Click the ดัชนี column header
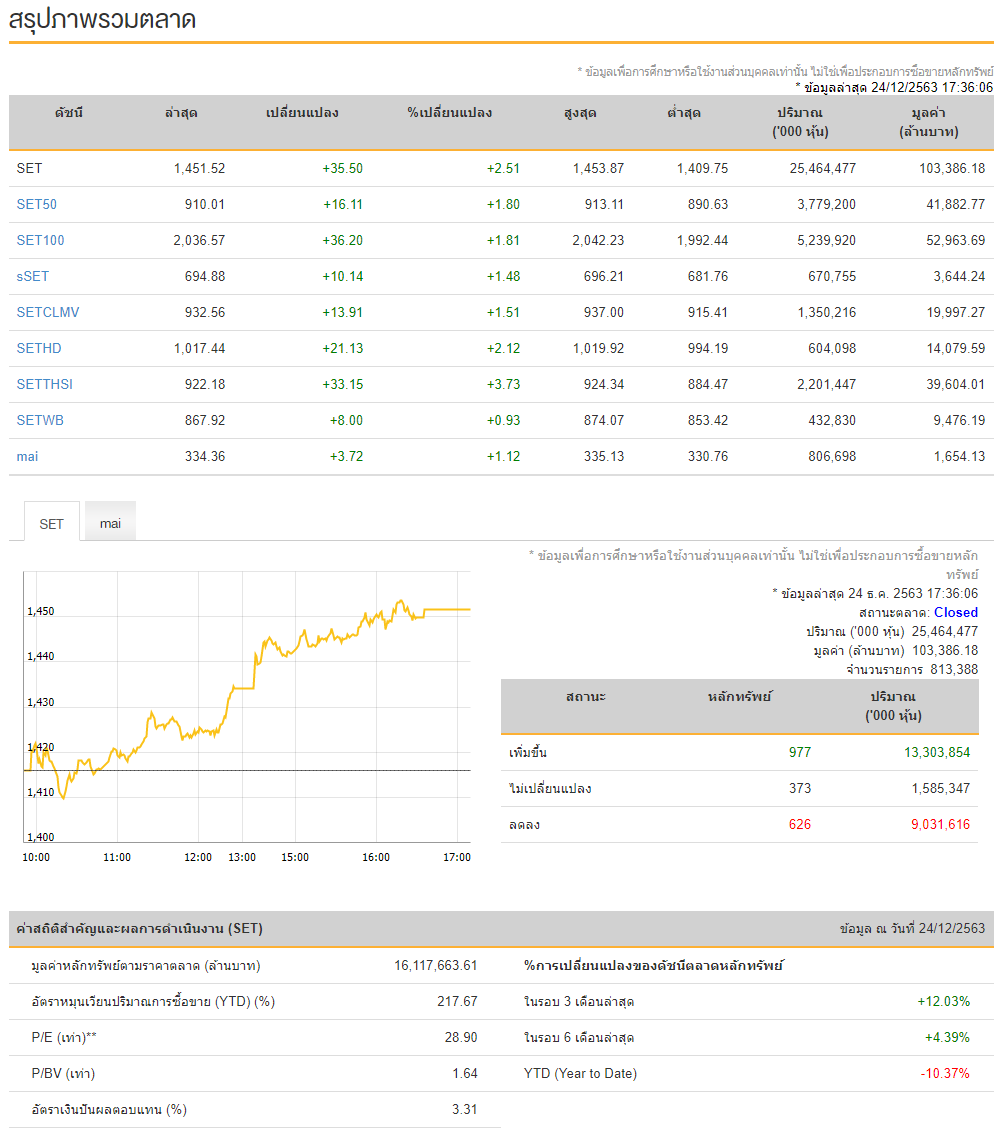Image resolution: width=999 pixels, height=1131 pixels. point(69,113)
